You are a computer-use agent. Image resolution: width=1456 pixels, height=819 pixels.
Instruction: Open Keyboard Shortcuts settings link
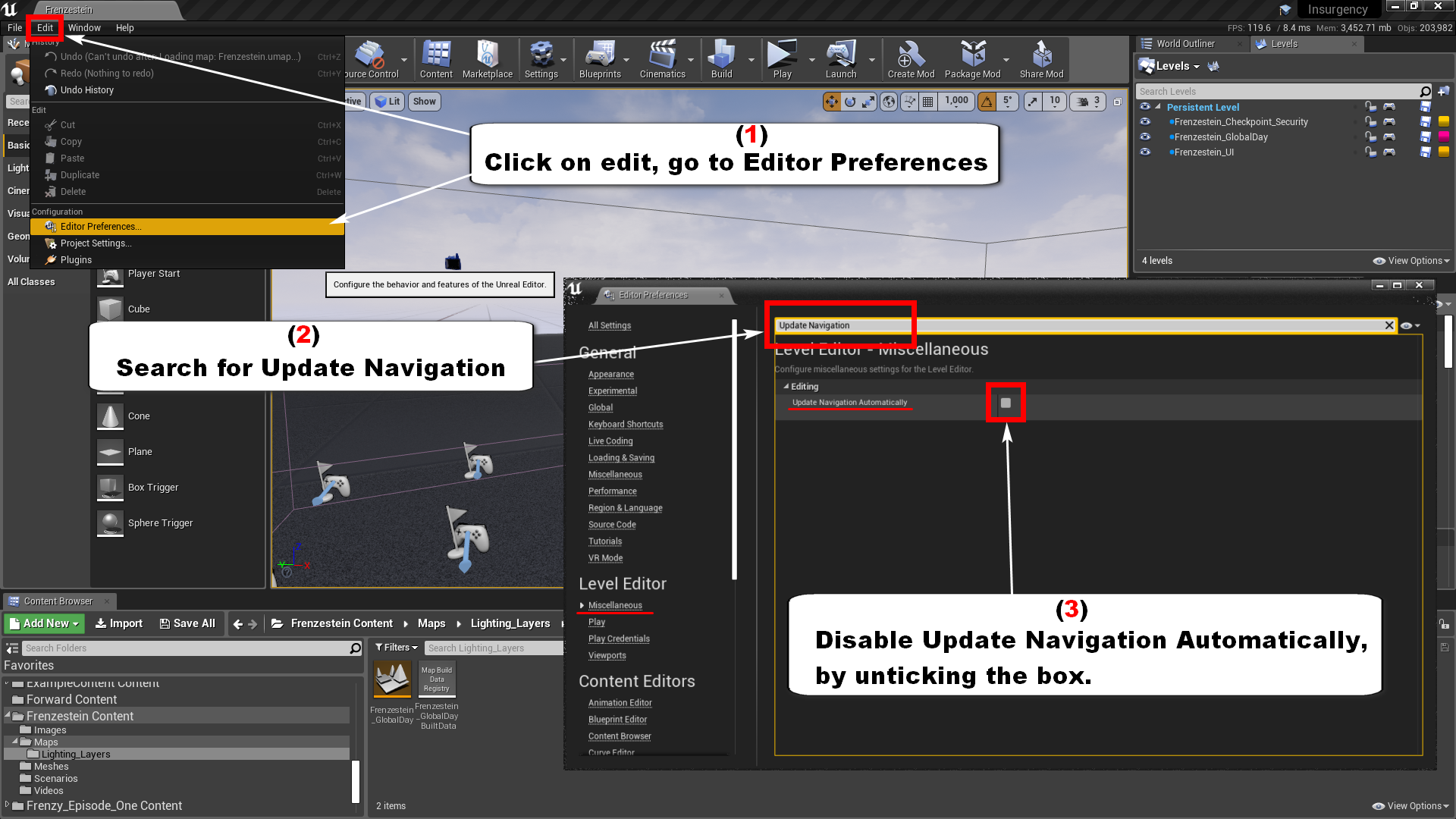(625, 425)
